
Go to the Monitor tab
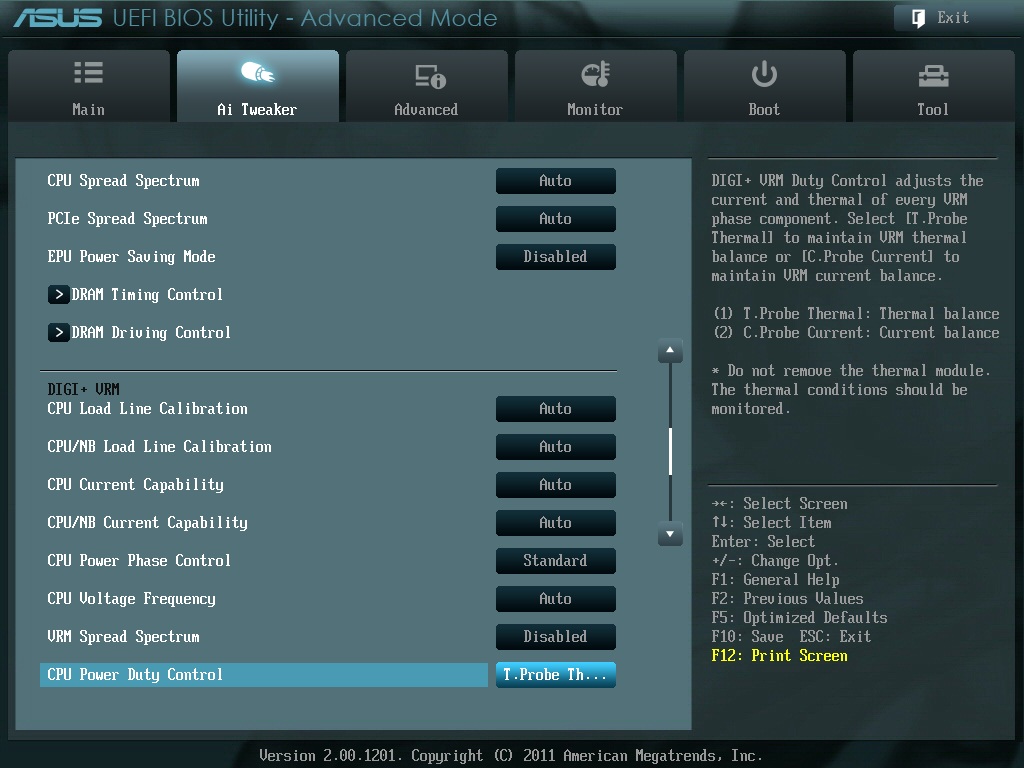pos(596,86)
